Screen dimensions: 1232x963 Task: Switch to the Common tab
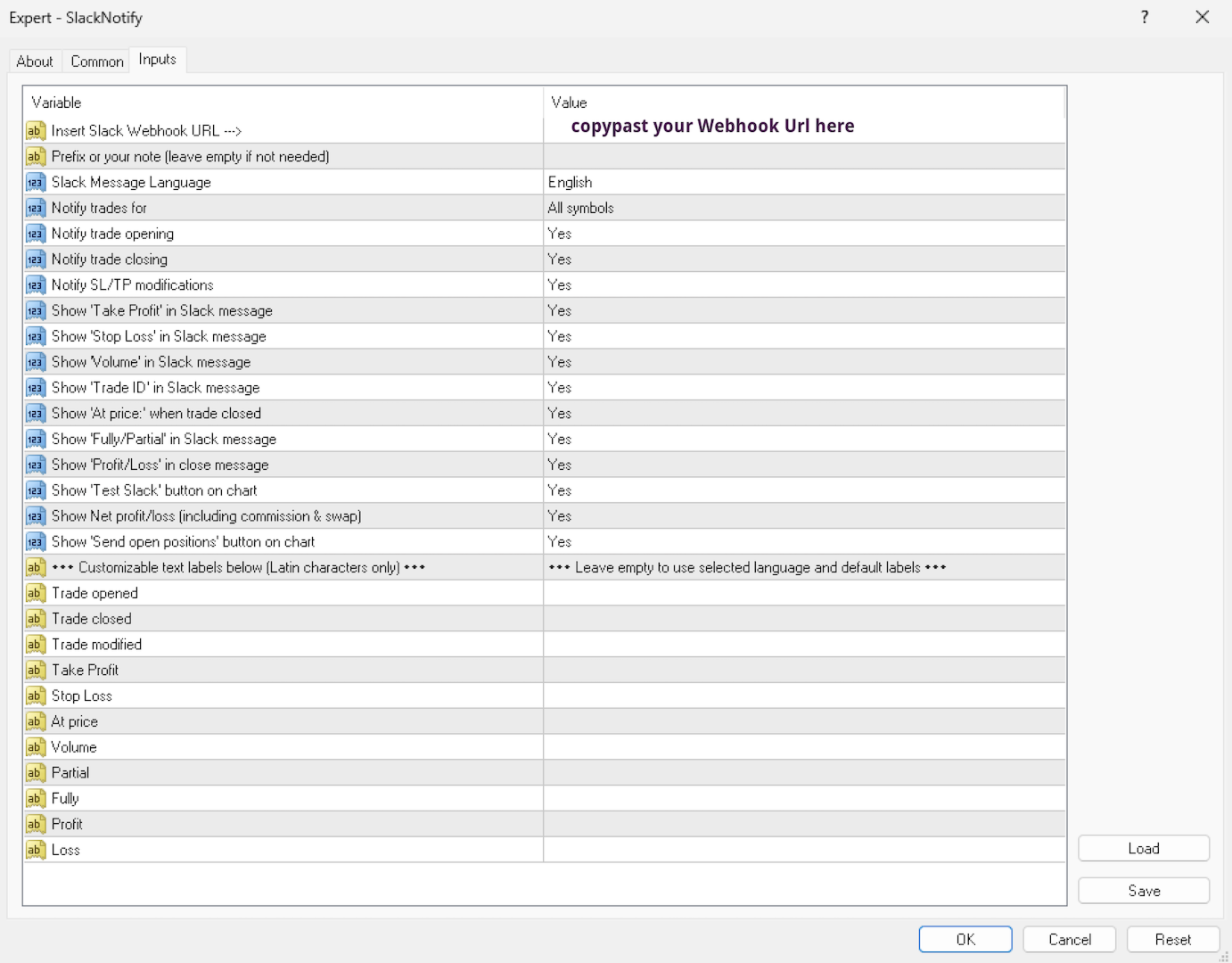(97, 62)
